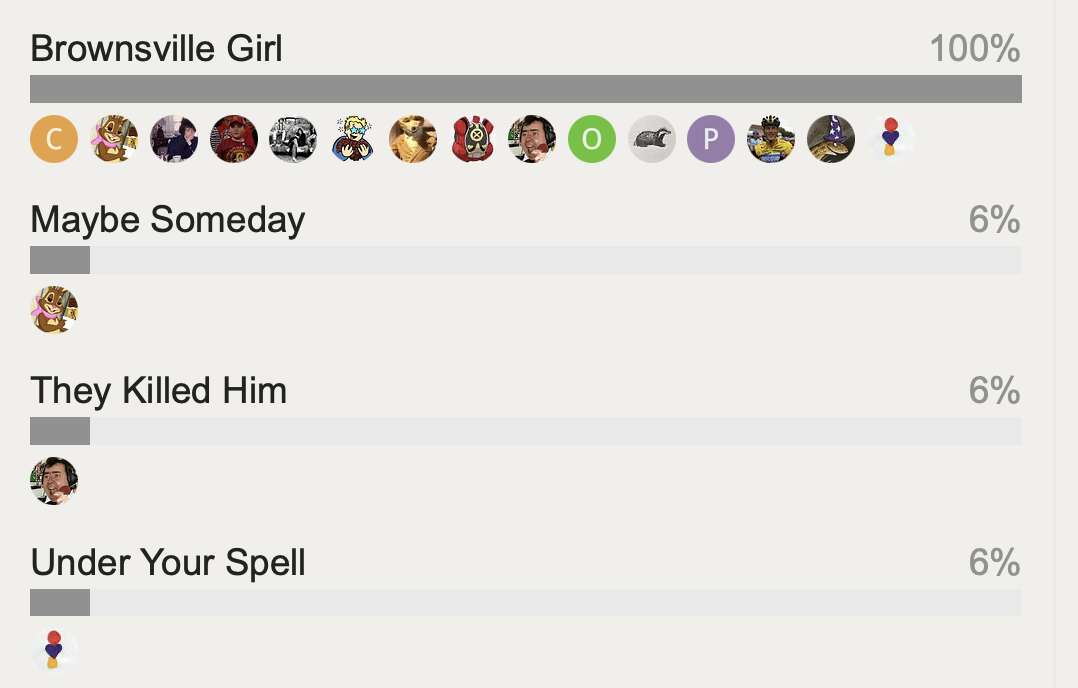Click the Vault Boy cartoon avatar

tap(353, 139)
